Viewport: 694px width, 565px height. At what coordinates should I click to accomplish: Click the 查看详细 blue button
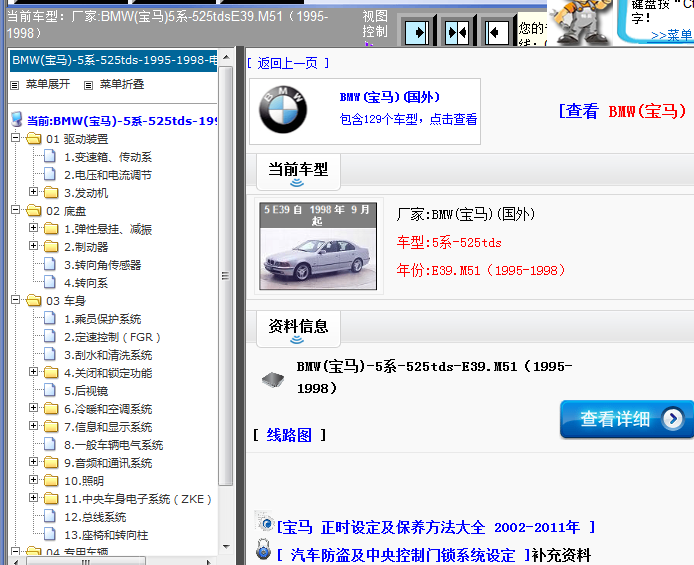pyautogui.click(x=627, y=419)
